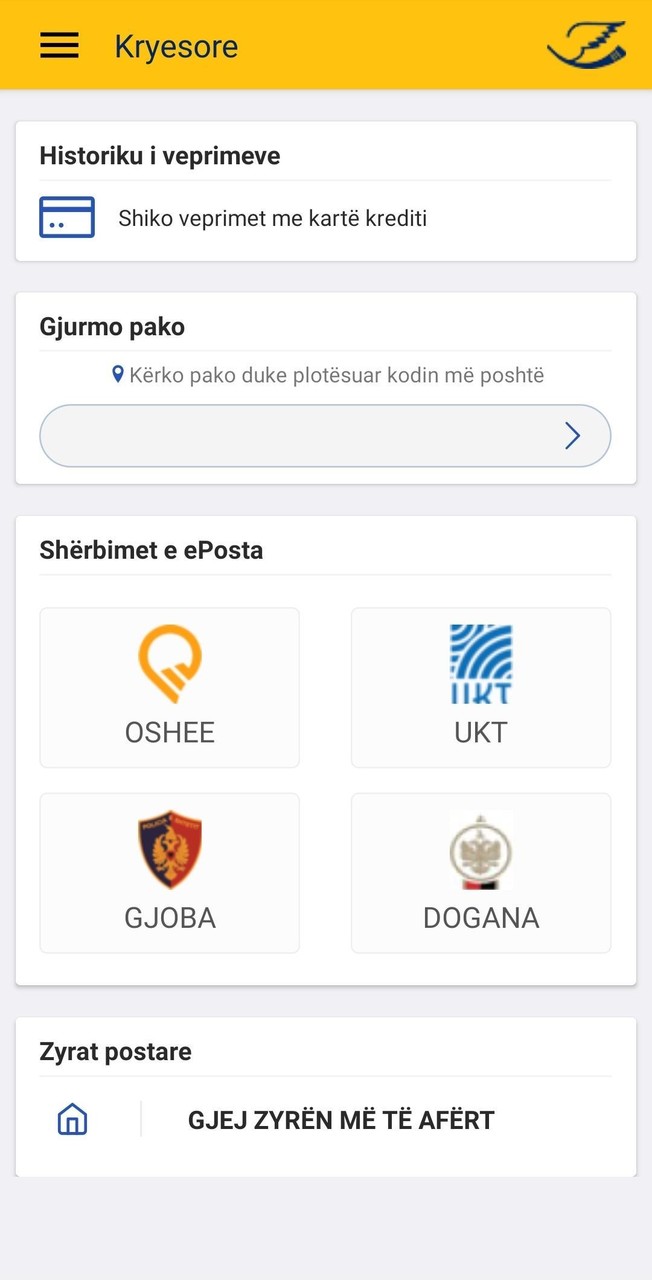The width and height of the screenshot is (652, 1280).
Task: Select the Historiku i veprimeve section
Action: click(160, 155)
